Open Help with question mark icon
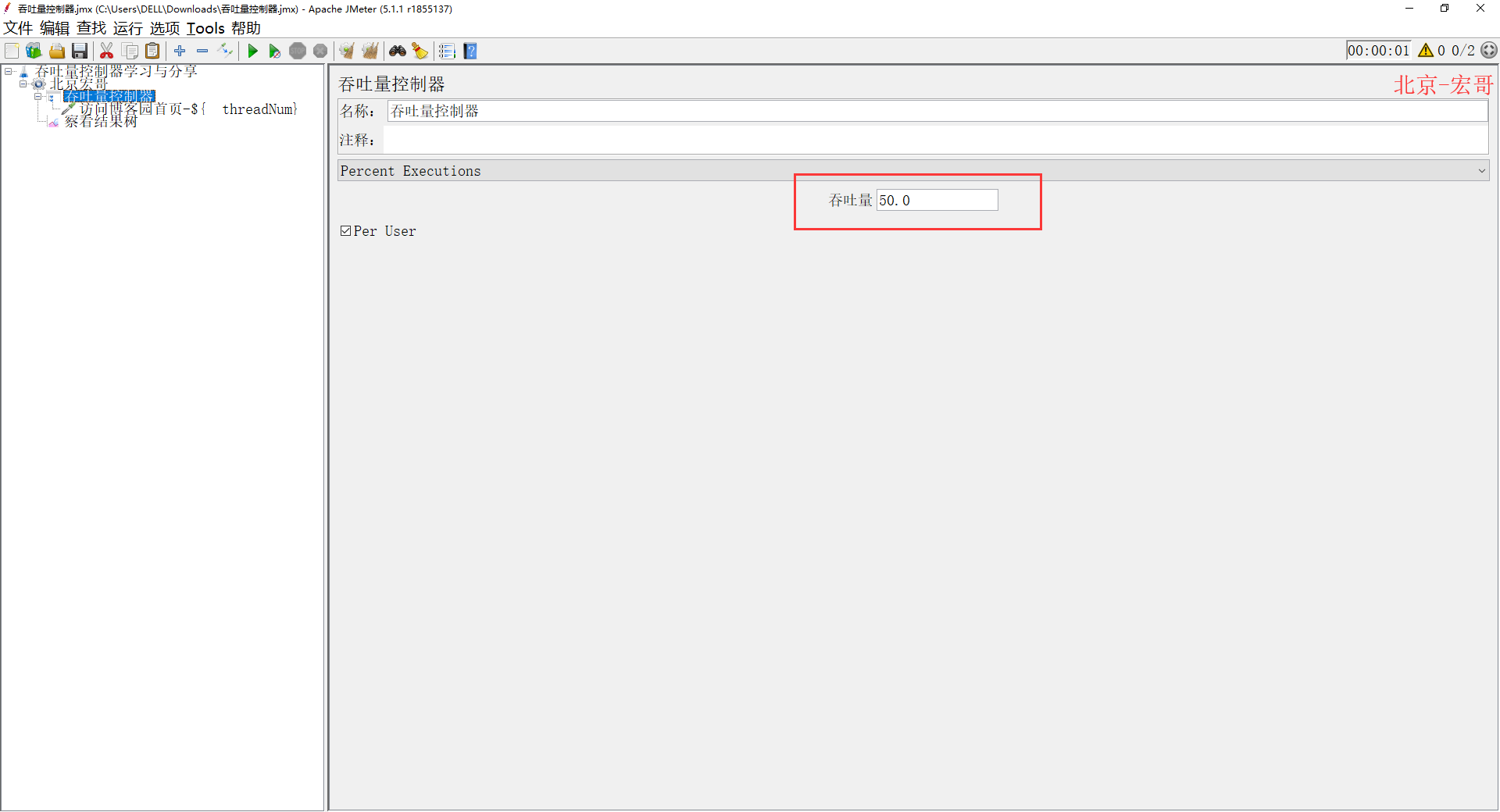This screenshot has height=812, width=1500. point(470,51)
